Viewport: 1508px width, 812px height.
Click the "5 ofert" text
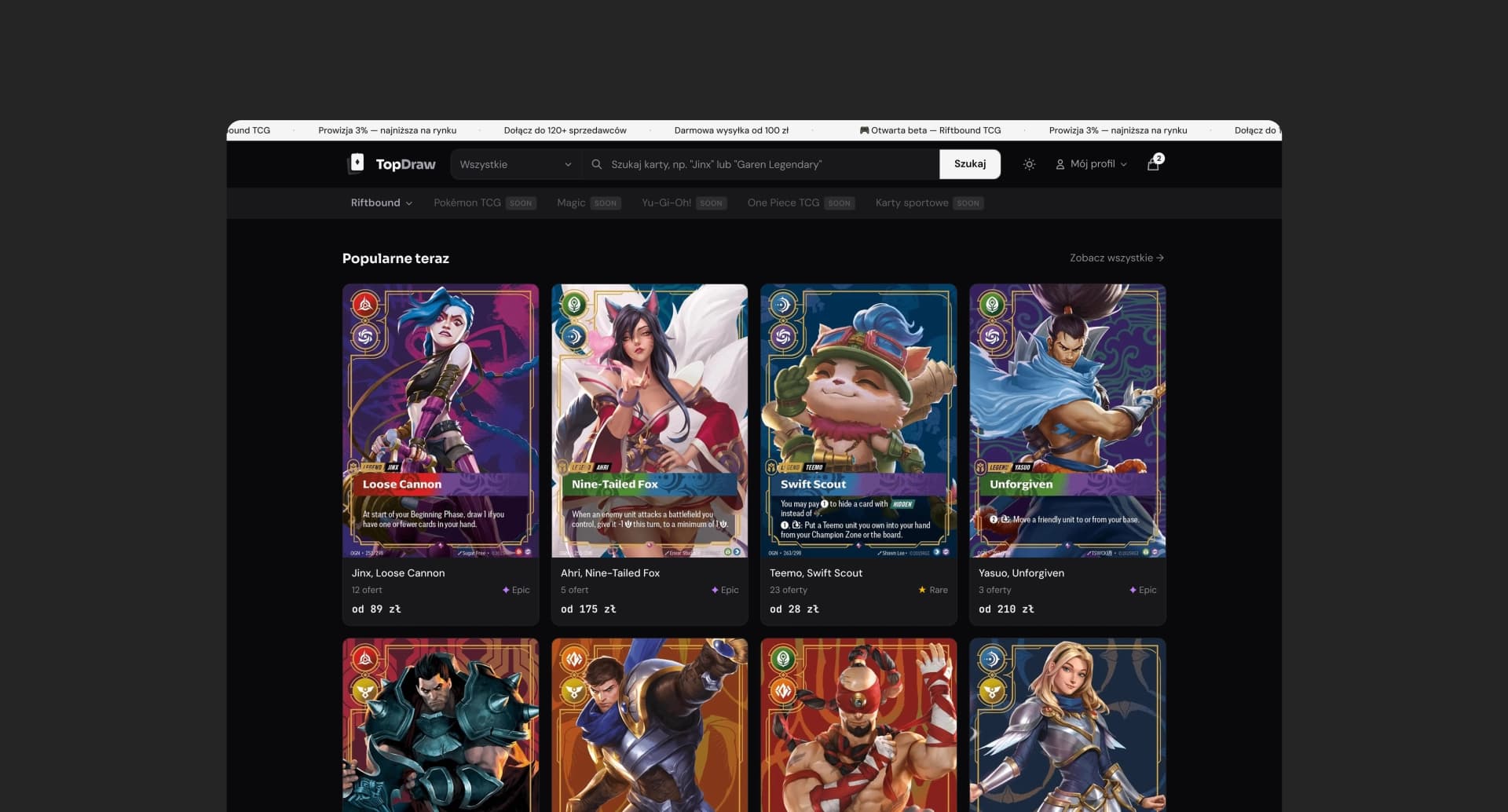574,590
